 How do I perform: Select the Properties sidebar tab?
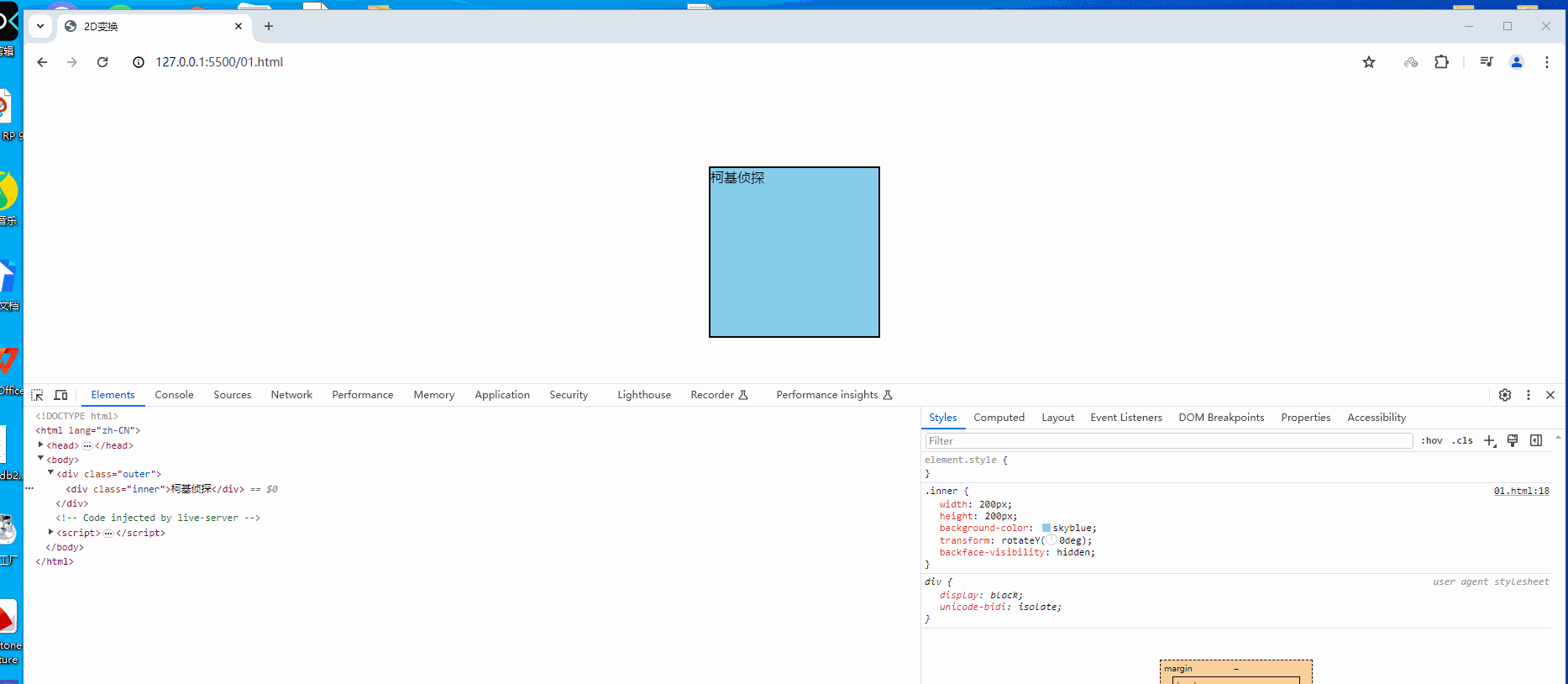1305,418
